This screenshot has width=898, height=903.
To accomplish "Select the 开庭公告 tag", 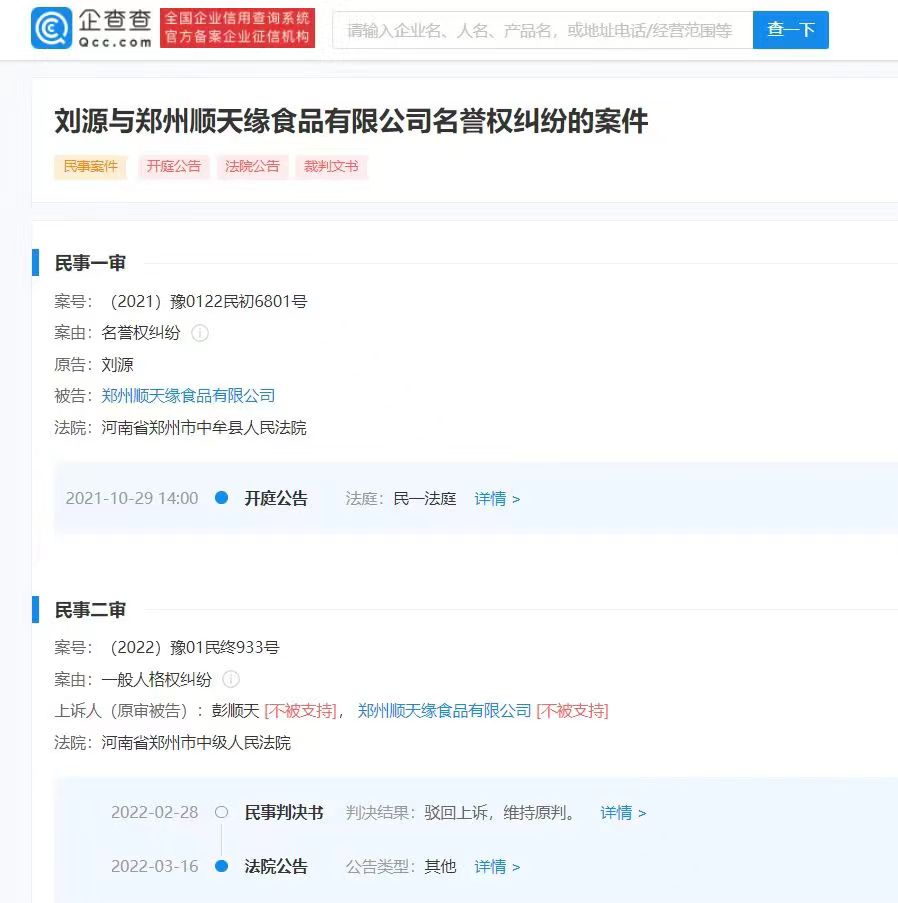I will click(173, 167).
